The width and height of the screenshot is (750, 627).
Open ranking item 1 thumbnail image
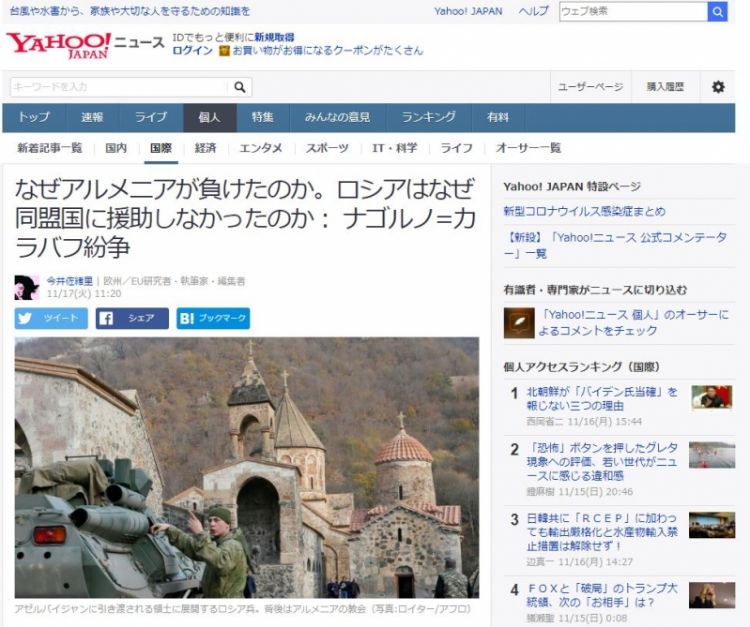[x=711, y=397]
